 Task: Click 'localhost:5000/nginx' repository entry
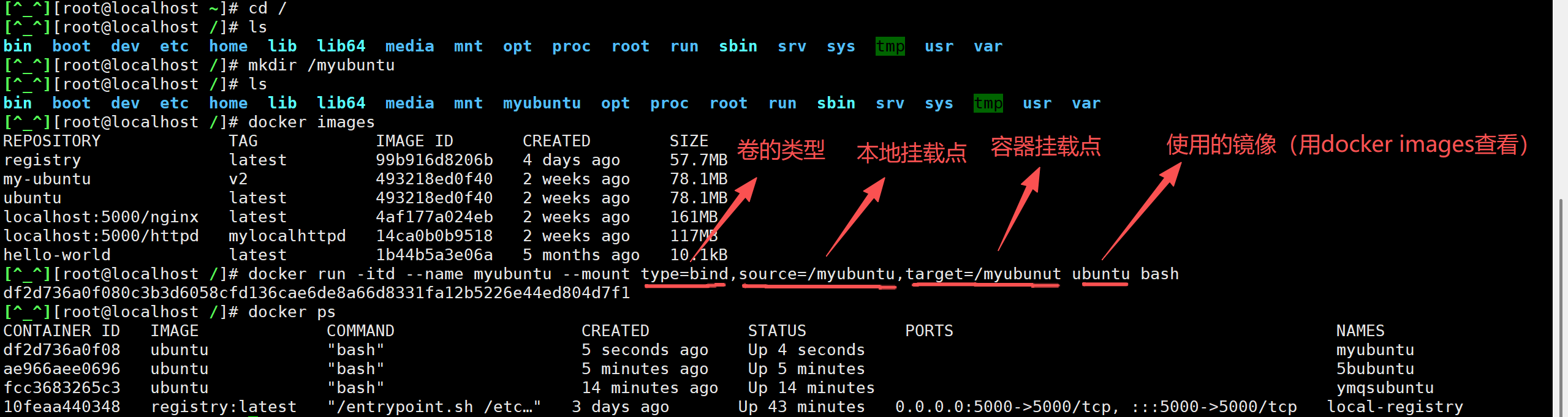[101, 217]
